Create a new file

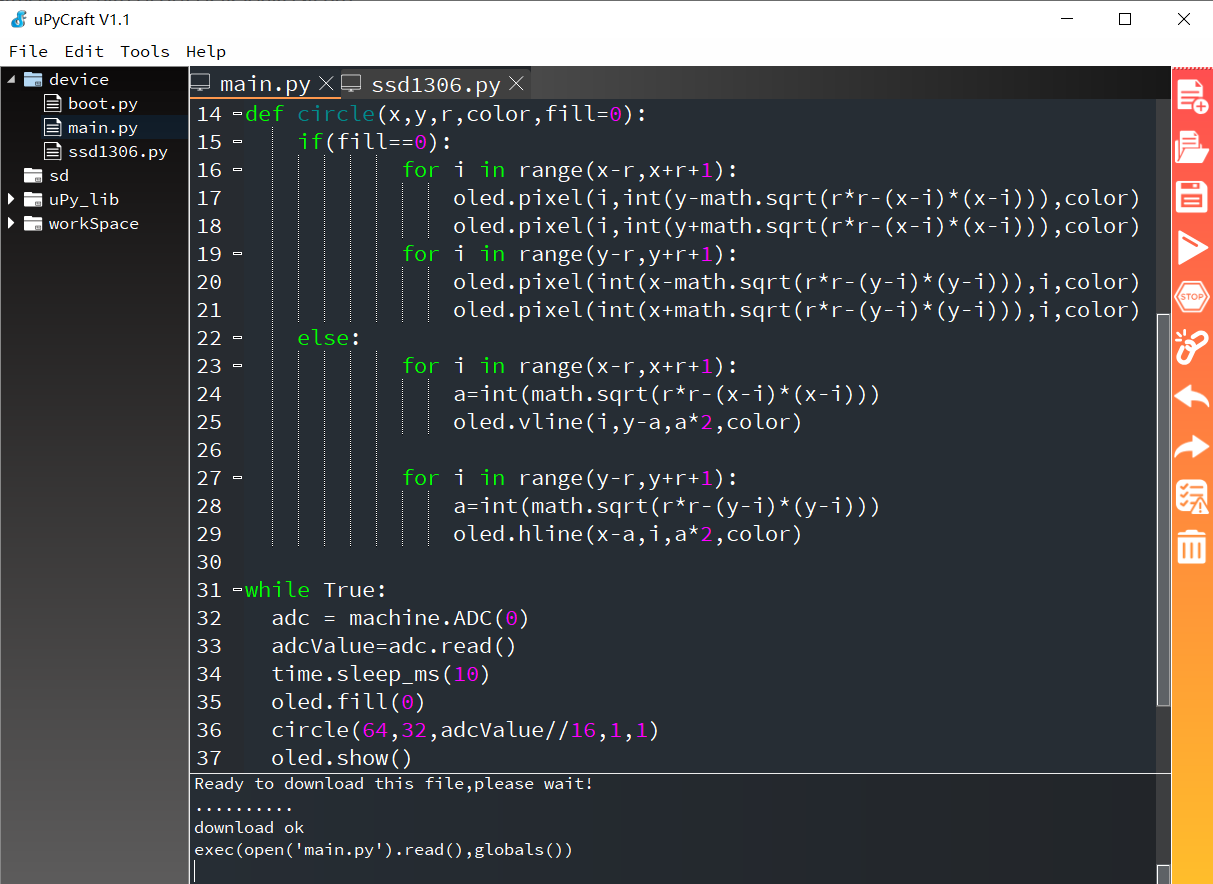coord(1191,97)
